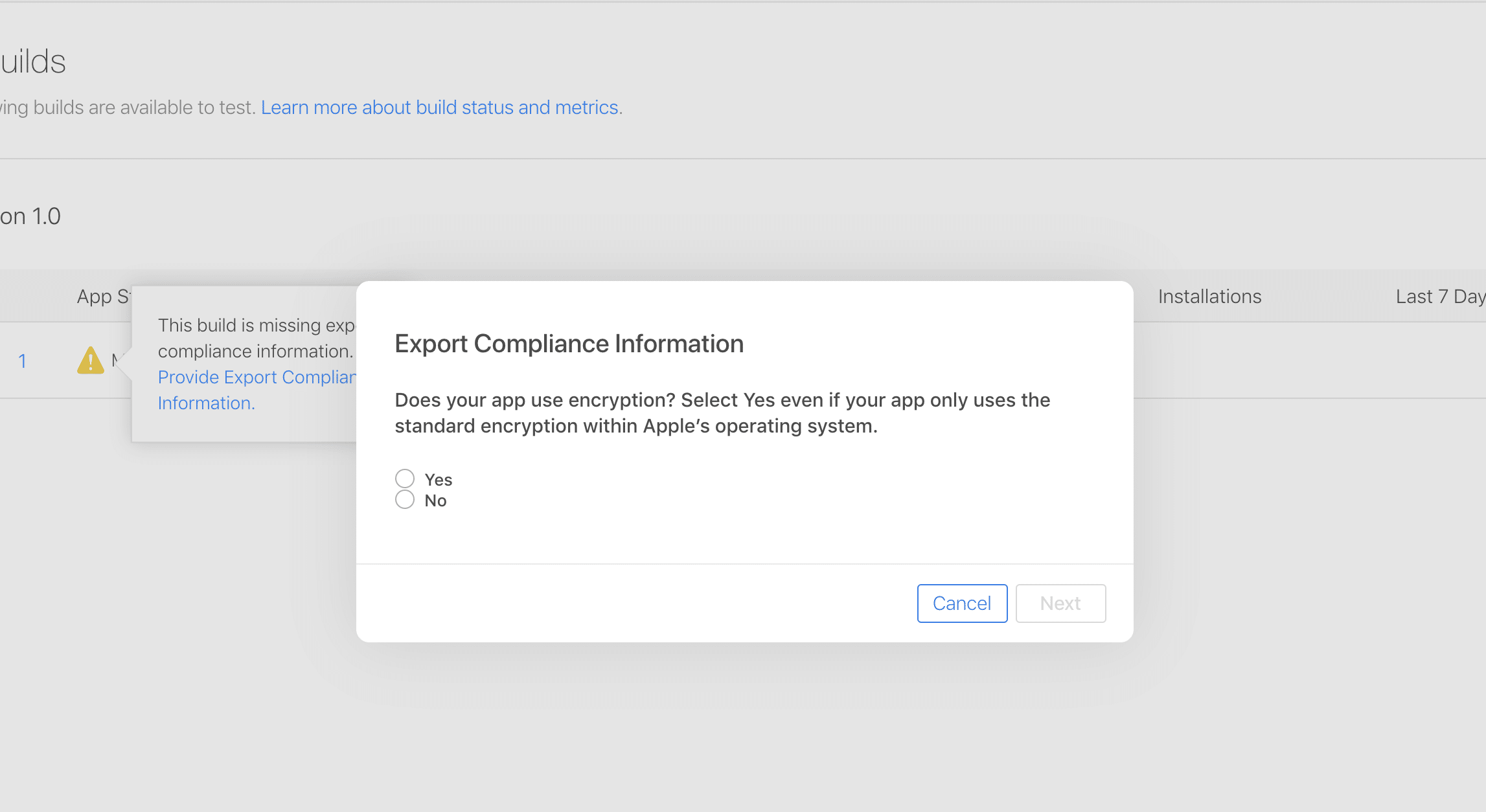The width and height of the screenshot is (1486, 812).
Task: Click the builds available to test description
Action: click(128, 107)
